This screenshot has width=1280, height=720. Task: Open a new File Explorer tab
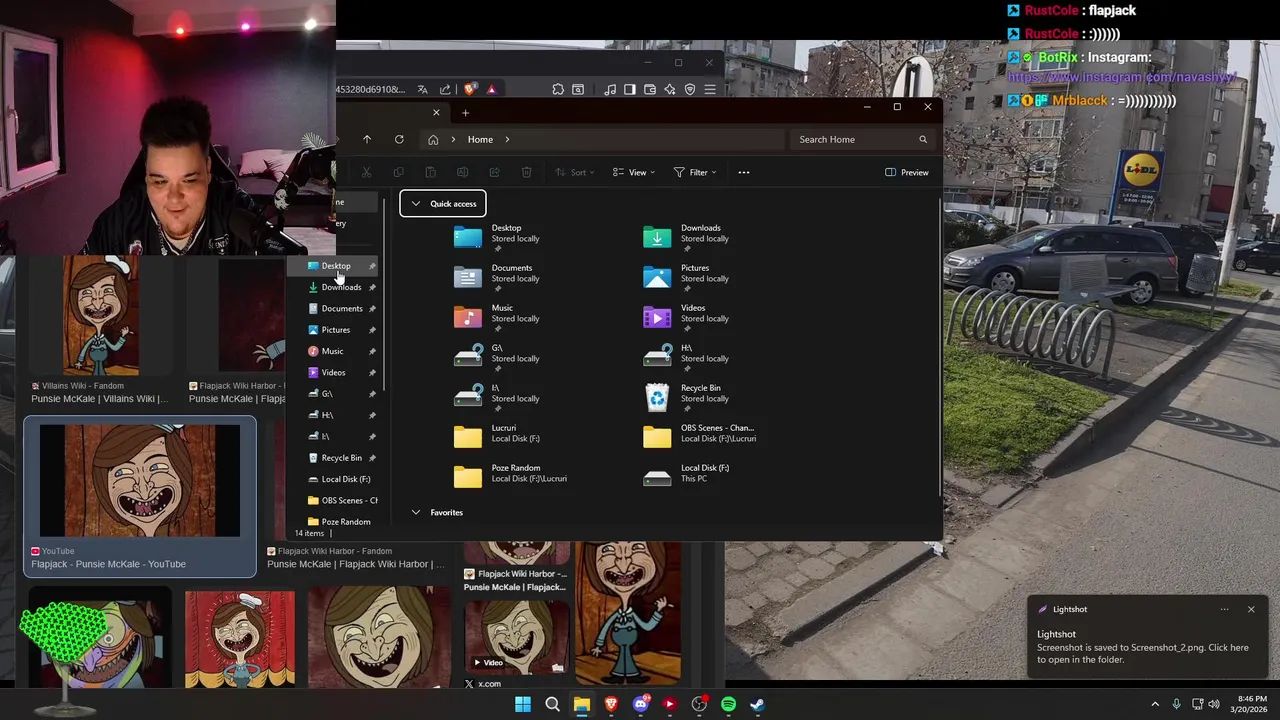pyautogui.click(x=465, y=113)
